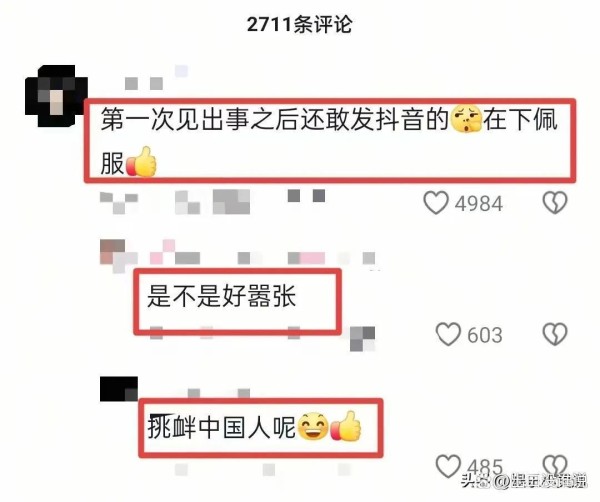The image size is (600, 502).
Task: Select the comment '是不是好嚣张'
Action: 222,296
